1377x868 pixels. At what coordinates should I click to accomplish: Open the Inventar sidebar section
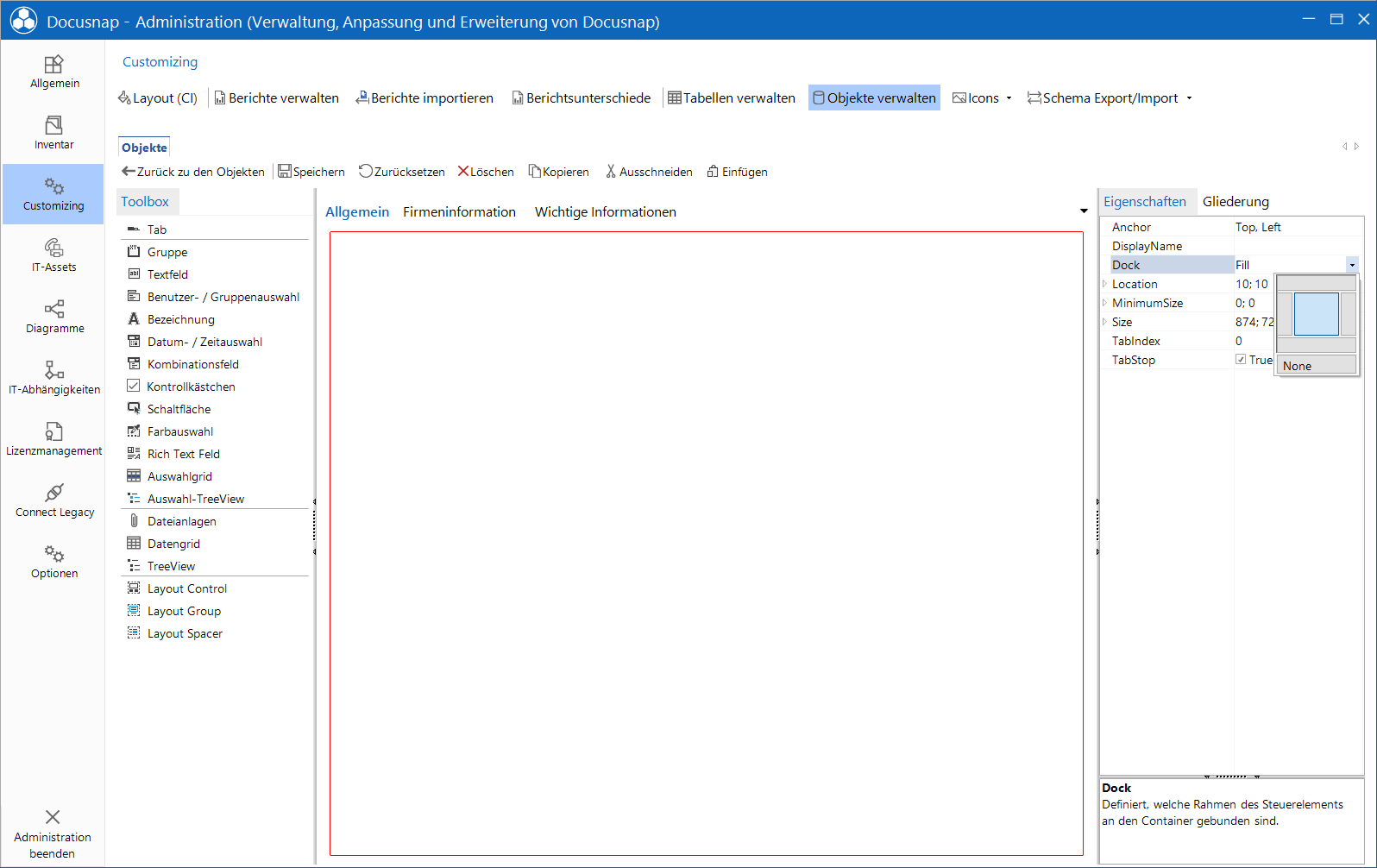[x=53, y=134]
